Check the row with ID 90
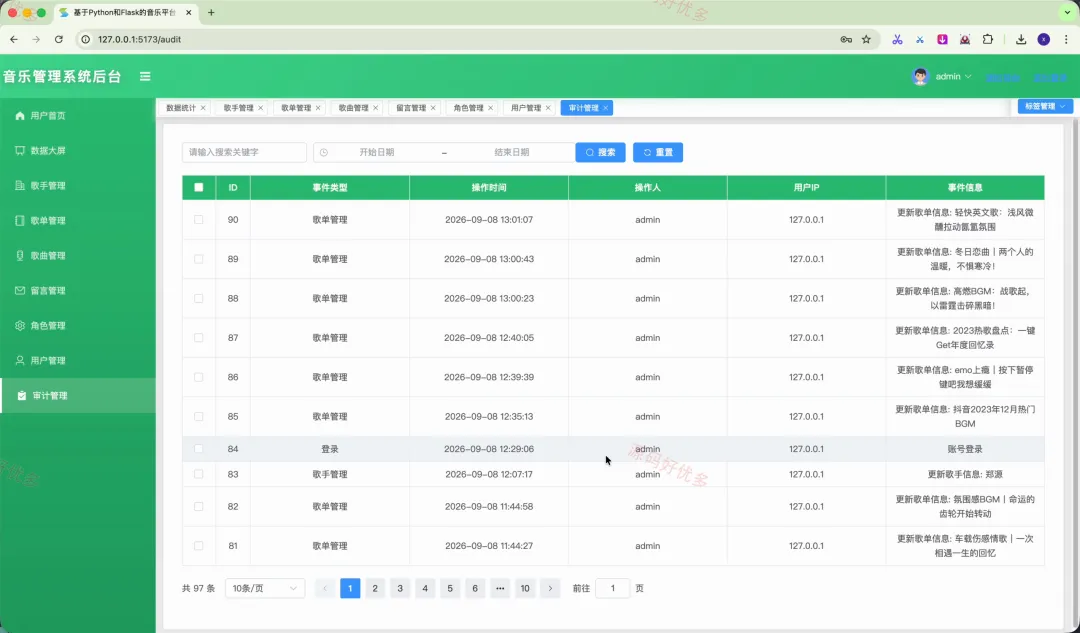This screenshot has width=1080, height=633. pos(198,220)
